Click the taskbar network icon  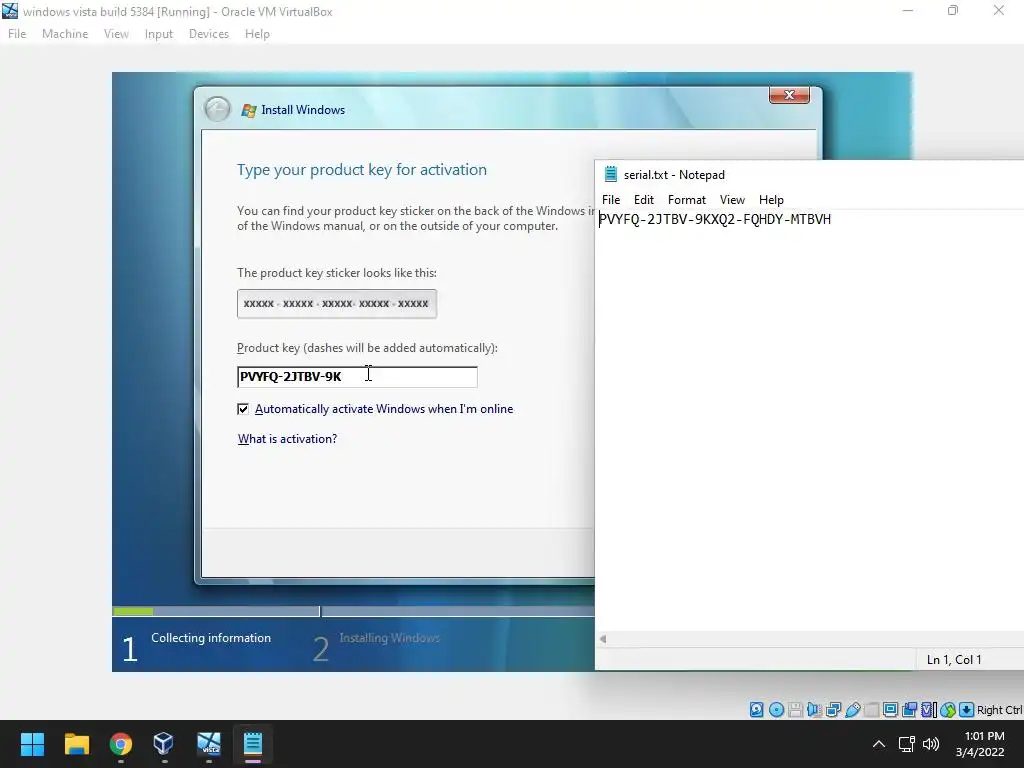tap(906, 744)
